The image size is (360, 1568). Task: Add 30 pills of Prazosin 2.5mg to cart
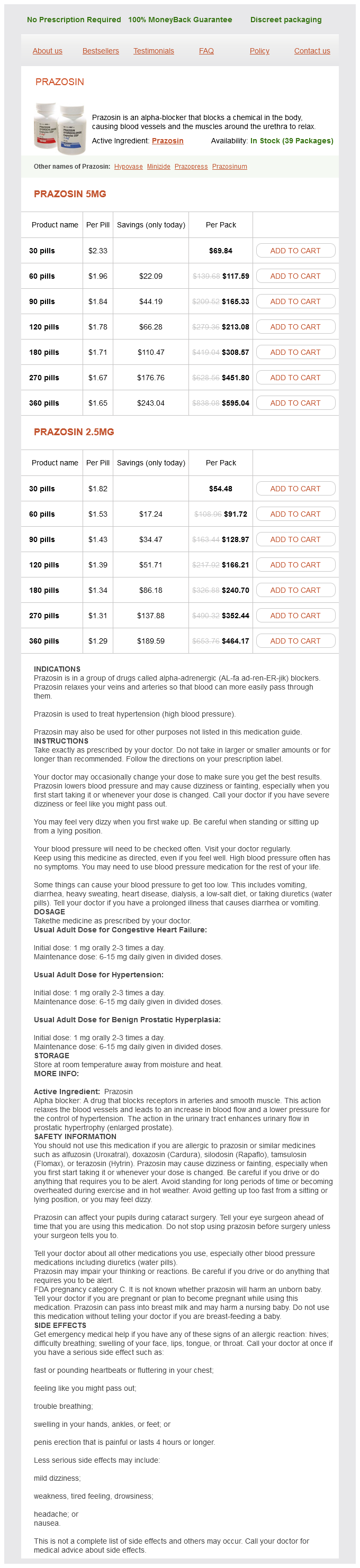pyautogui.click(x=295, y=489)
